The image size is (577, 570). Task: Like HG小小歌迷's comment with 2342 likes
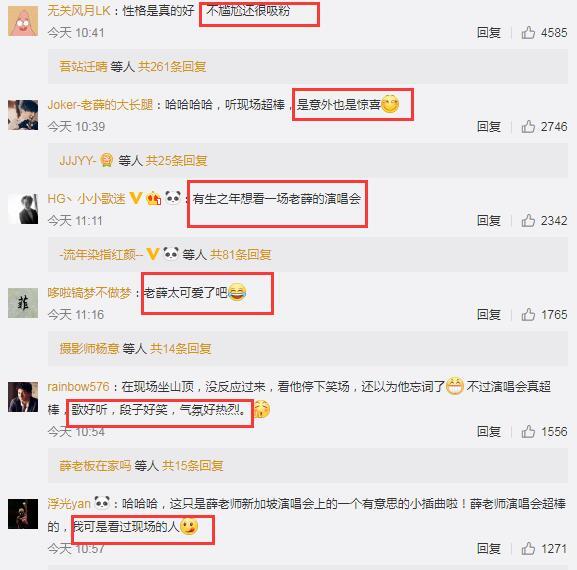(528, 220)
